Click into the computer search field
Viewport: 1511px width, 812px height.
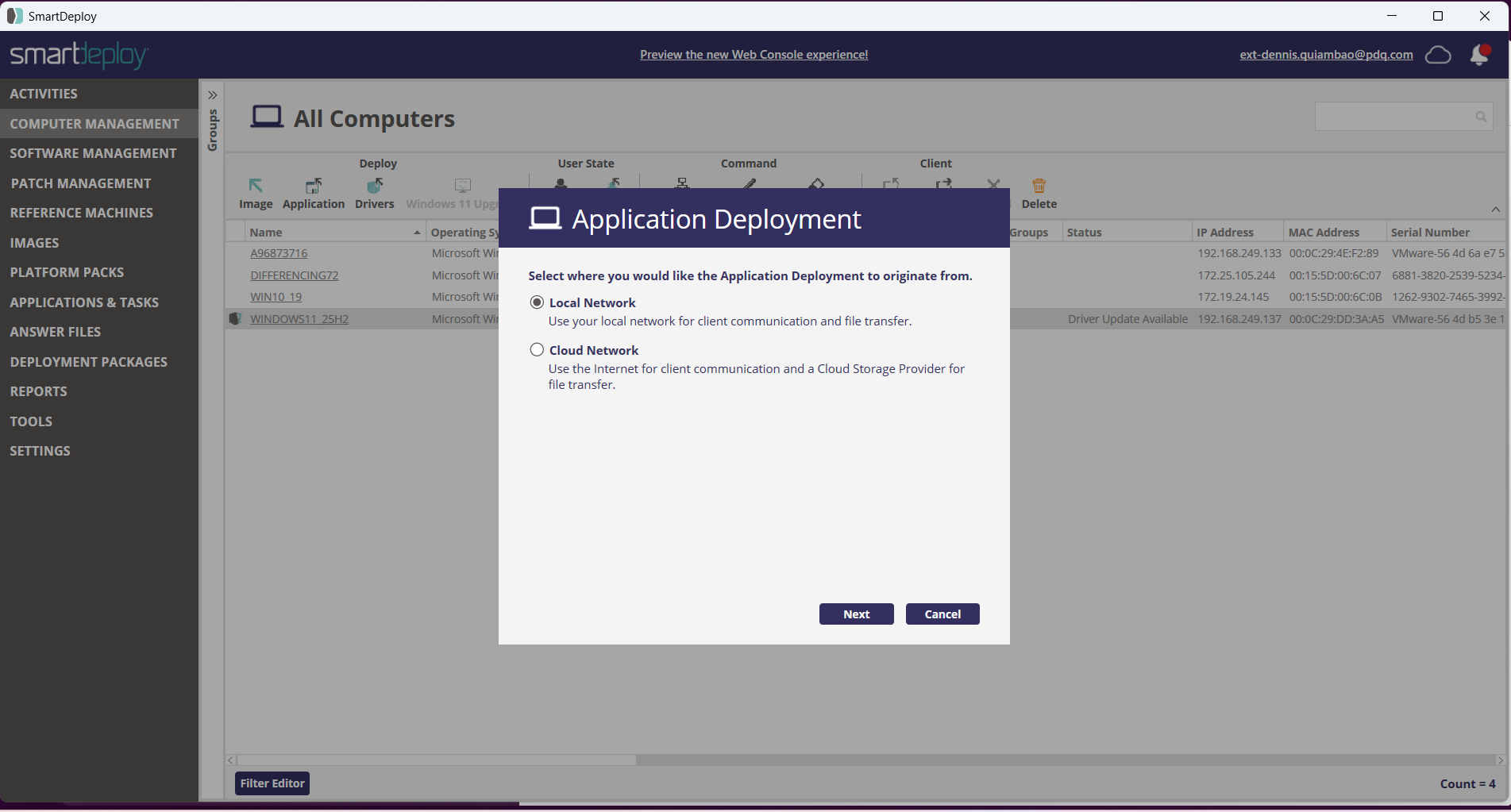(1393, 117)
